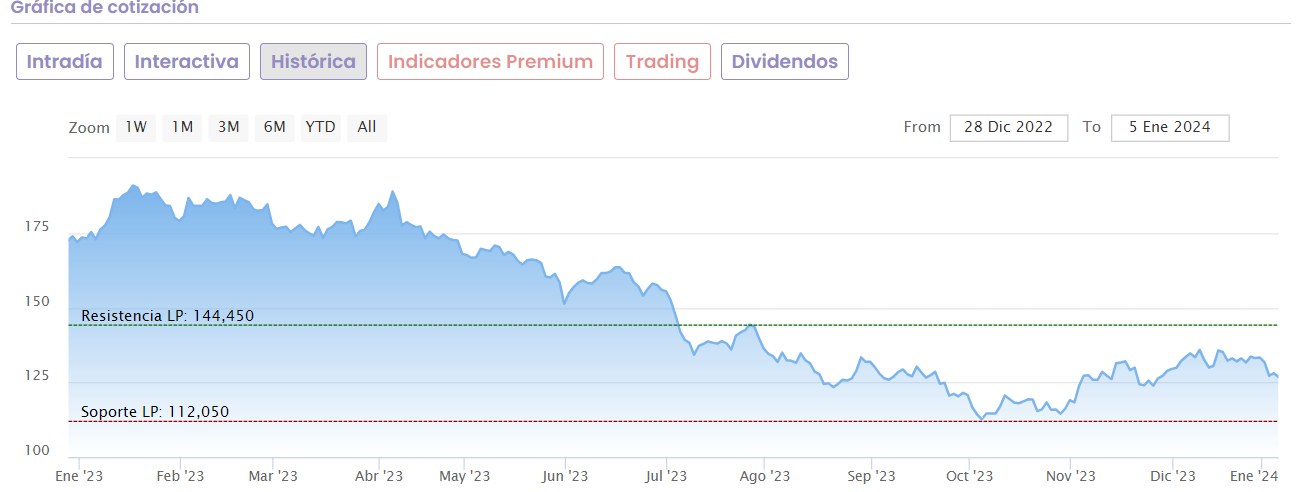The width and height of the screenshot is (1304, 492).
Task: Show All historical data
Action: click(367, 127)
